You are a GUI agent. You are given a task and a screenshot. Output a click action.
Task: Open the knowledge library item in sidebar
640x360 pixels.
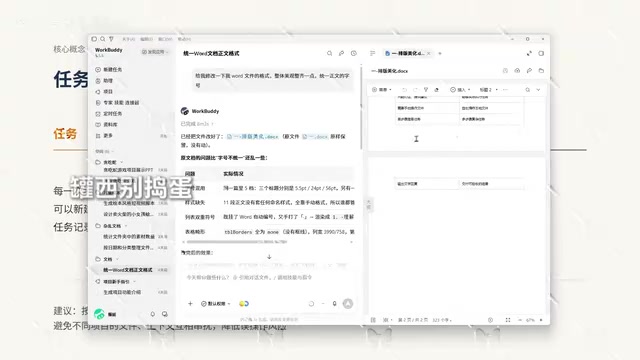pyautogui.click(x=107, y=124)
